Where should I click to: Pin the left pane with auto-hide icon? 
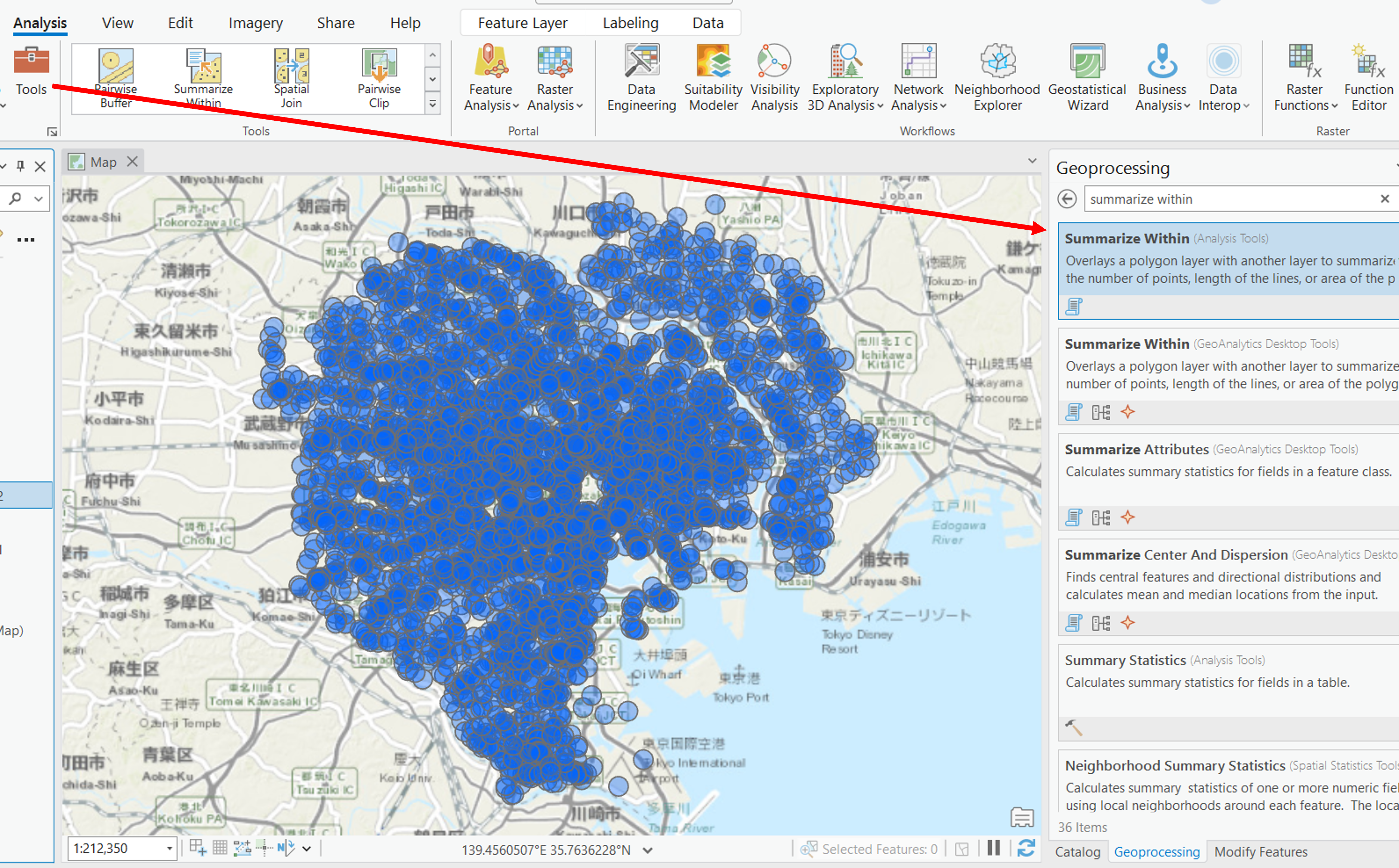21,166
